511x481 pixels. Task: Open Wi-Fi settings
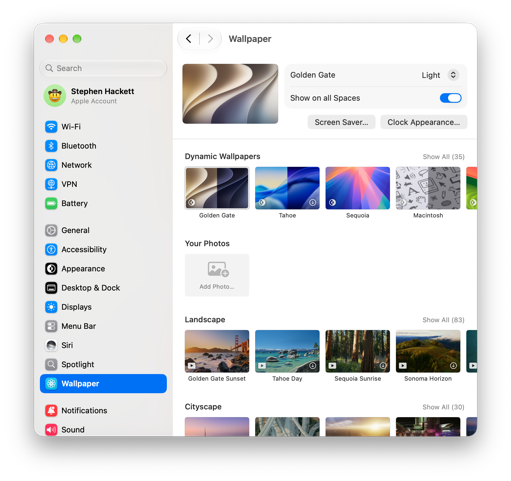pos(103,127)
